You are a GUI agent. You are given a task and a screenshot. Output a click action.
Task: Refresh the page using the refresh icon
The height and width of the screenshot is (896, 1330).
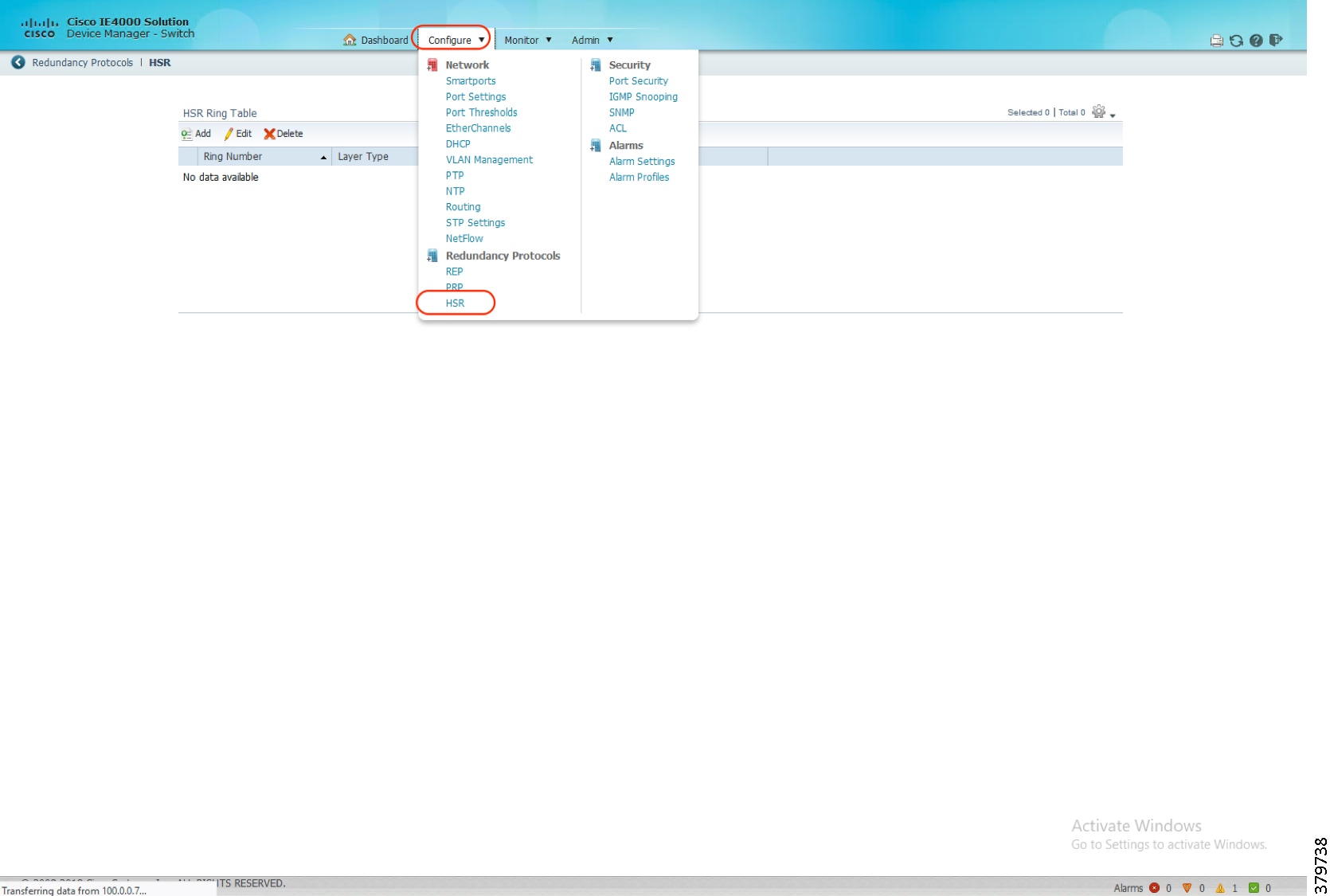1236,41
